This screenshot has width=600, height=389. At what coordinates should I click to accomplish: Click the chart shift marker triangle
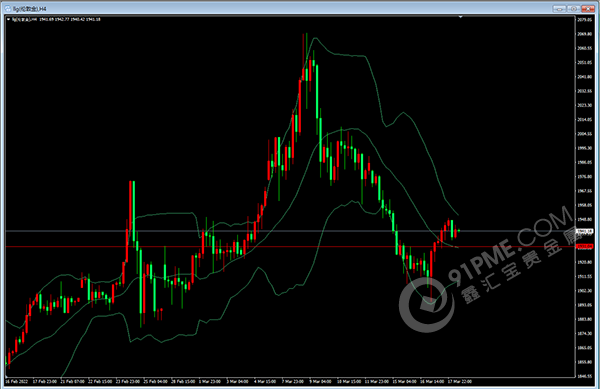460,17
